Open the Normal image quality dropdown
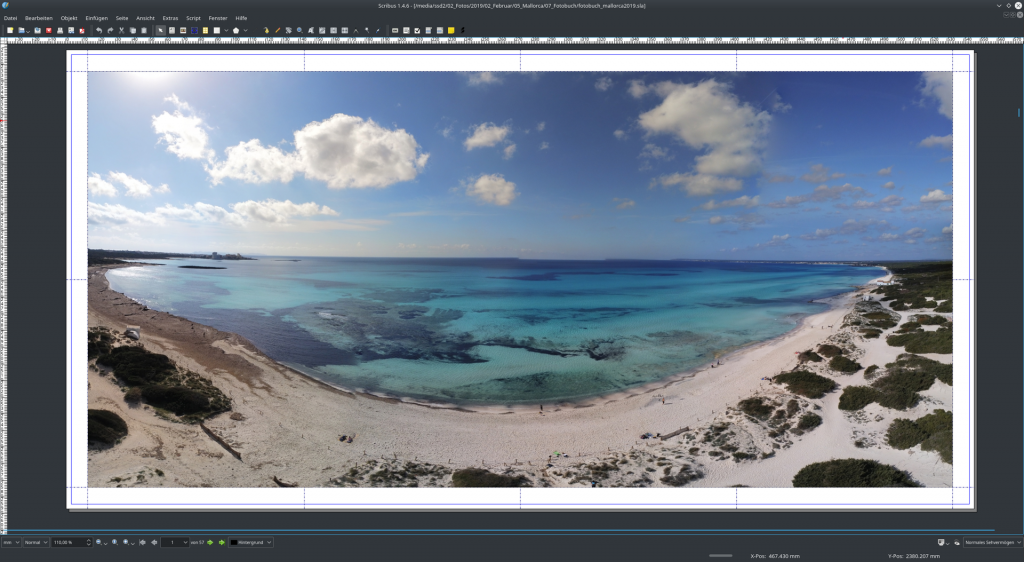The width and height of the screenshot is (1024, 562). click(x=36, y=542)
